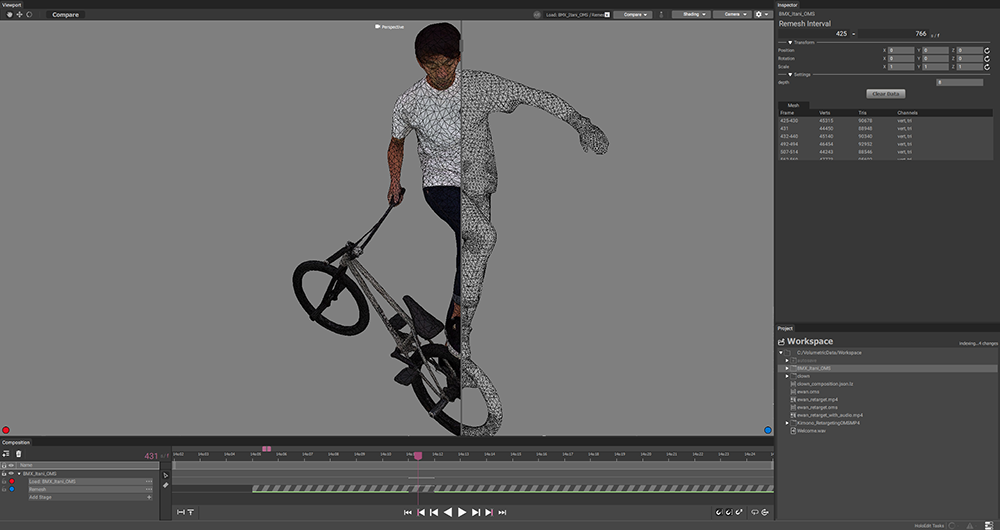
Task: Select the move tool in viewport toolbar
Action: point(19,14)
